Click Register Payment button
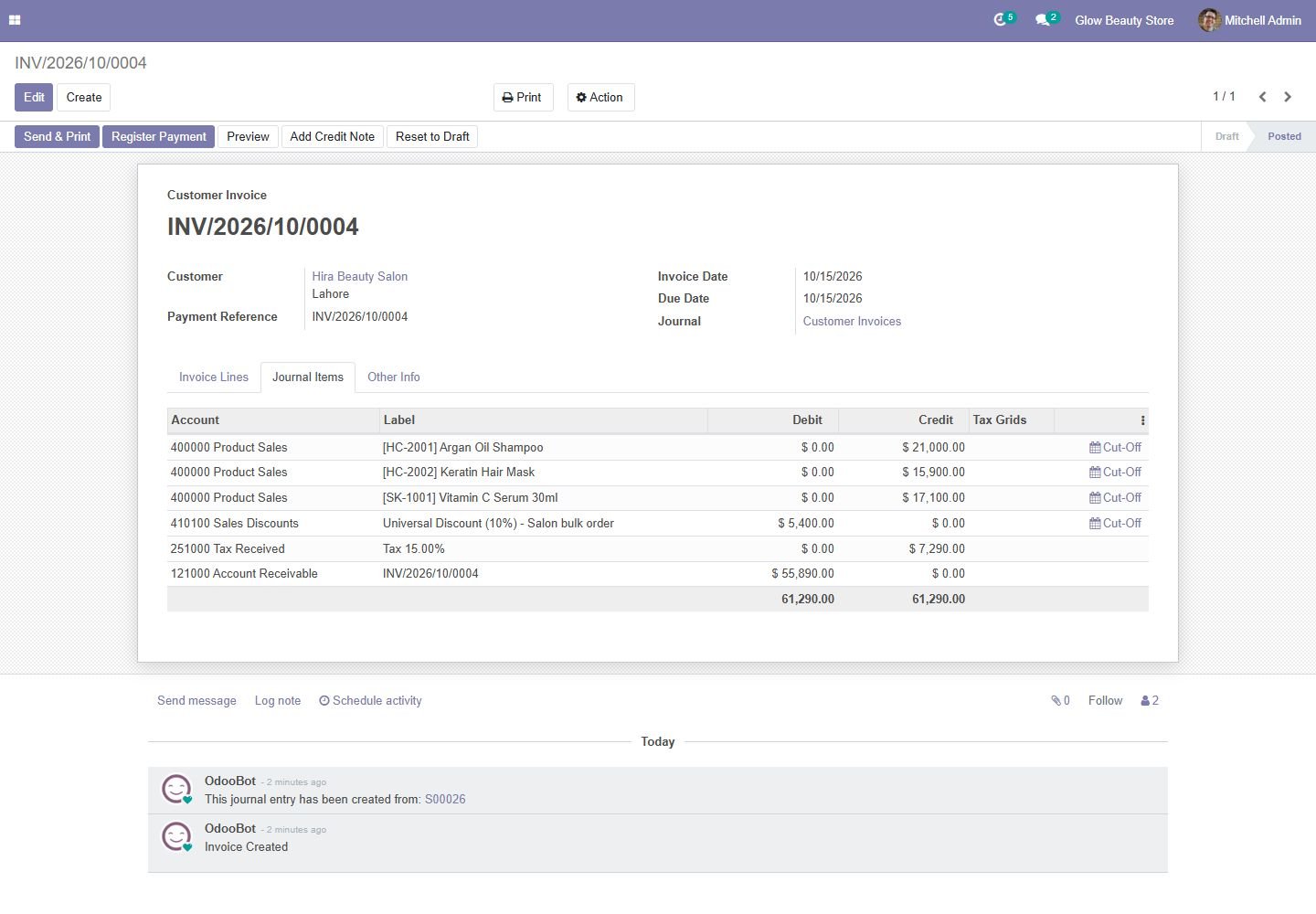1316x914 pixels. tap(159, 137)
